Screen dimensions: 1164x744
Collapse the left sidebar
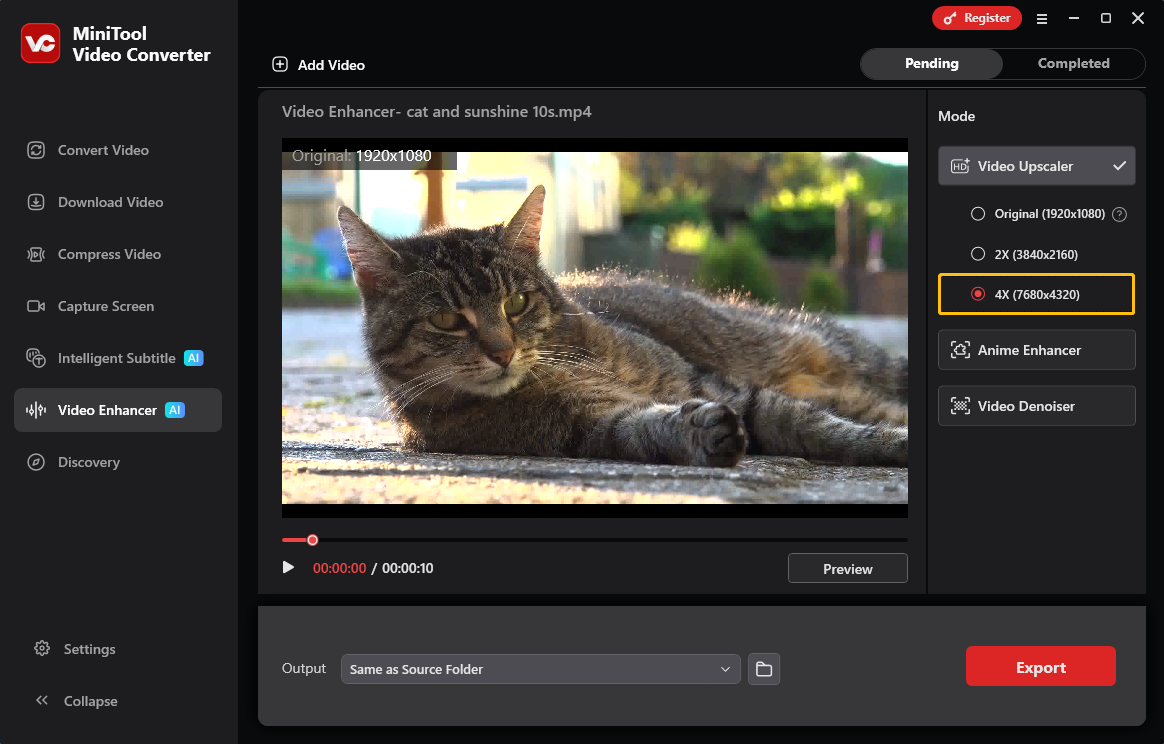(75, 701)
